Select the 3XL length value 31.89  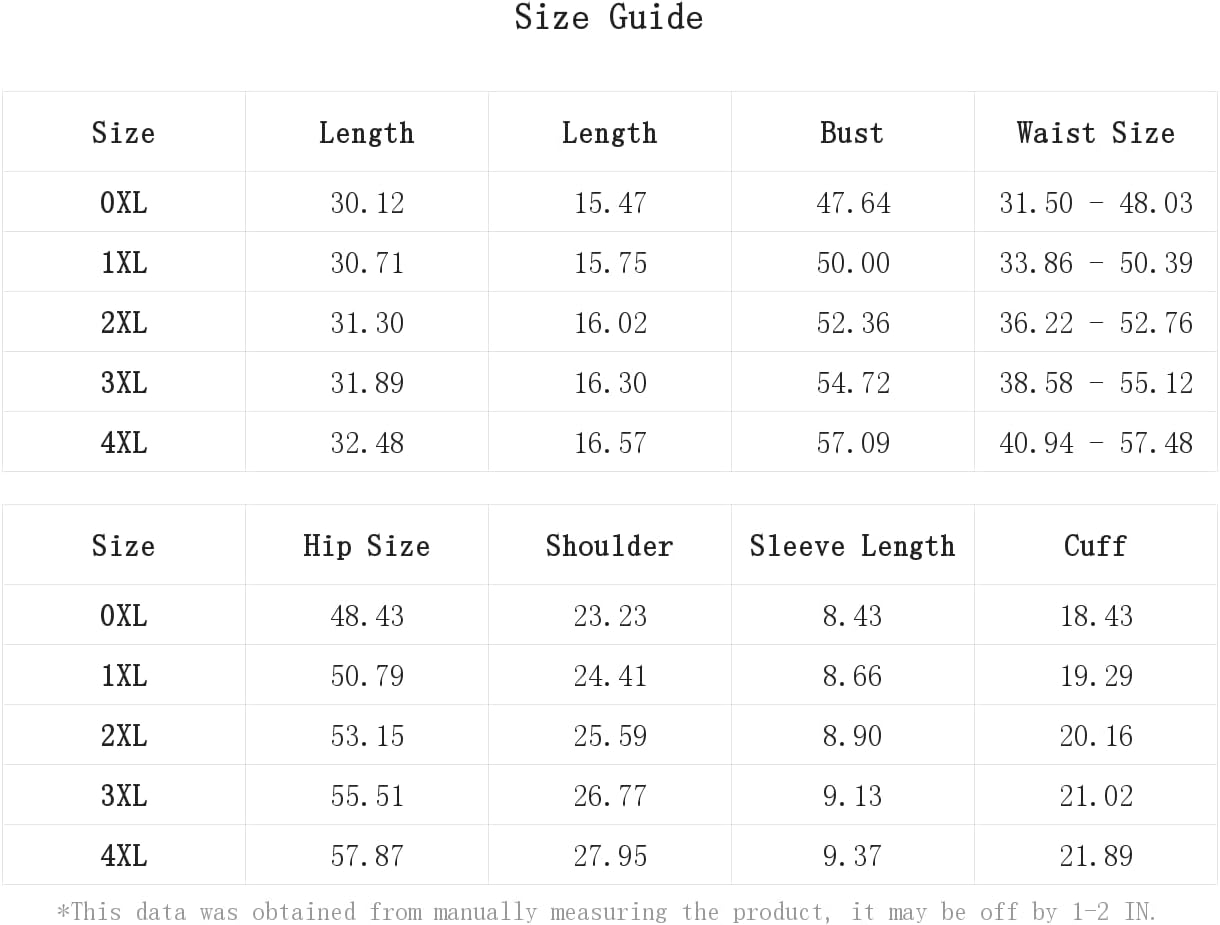pos(367,383)
